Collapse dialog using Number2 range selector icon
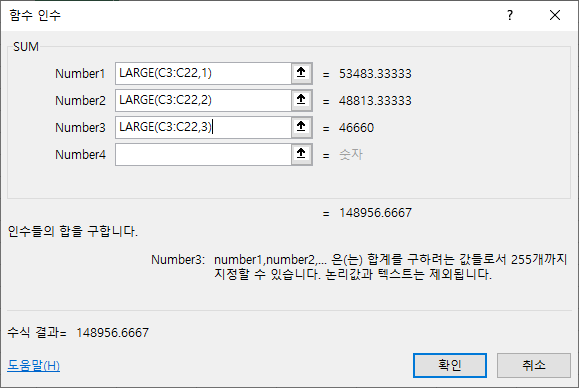 point(301,100)
